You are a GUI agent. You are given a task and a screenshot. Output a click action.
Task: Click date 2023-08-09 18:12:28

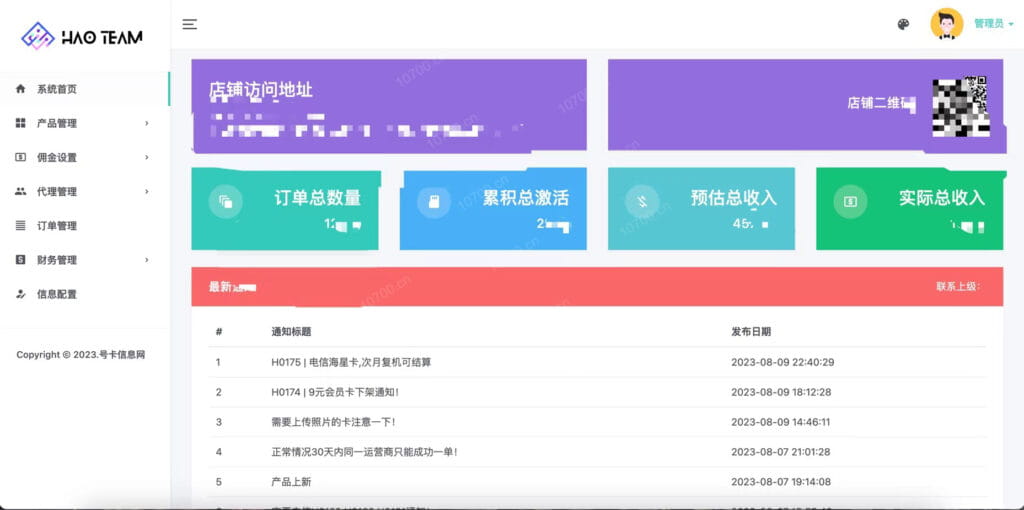pyautogui.click(x=781, y=392)
